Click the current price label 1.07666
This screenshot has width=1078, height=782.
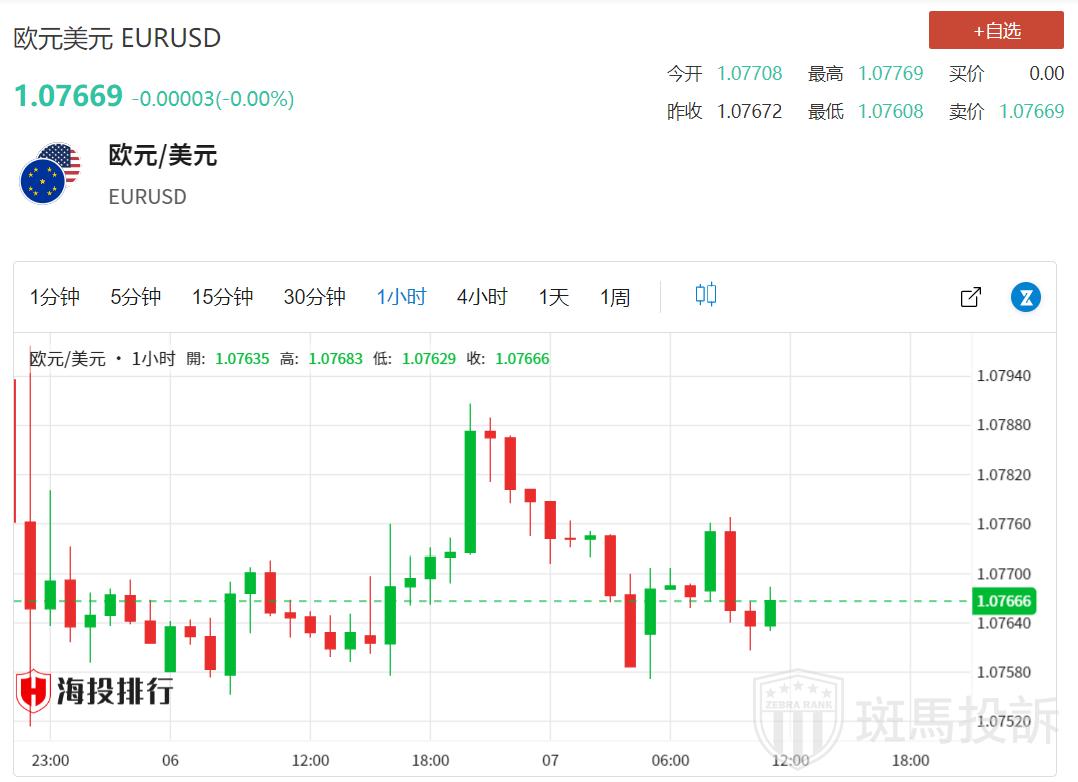[1004, 601]
